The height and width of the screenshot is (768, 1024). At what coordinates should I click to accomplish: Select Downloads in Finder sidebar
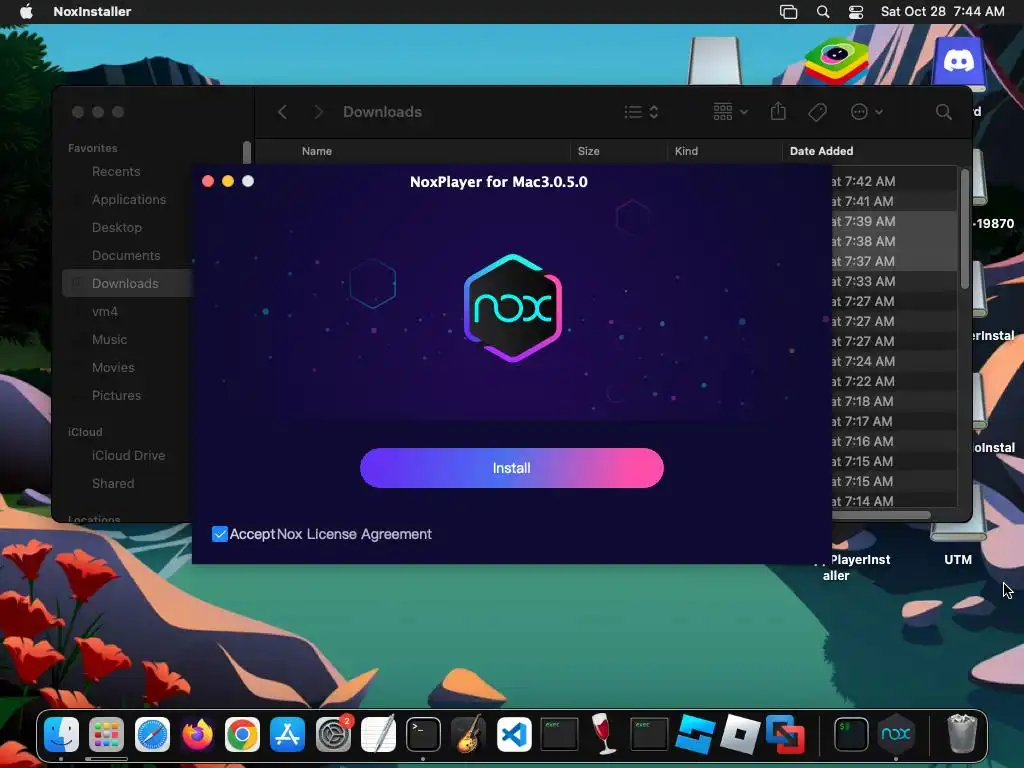[127, 283]
